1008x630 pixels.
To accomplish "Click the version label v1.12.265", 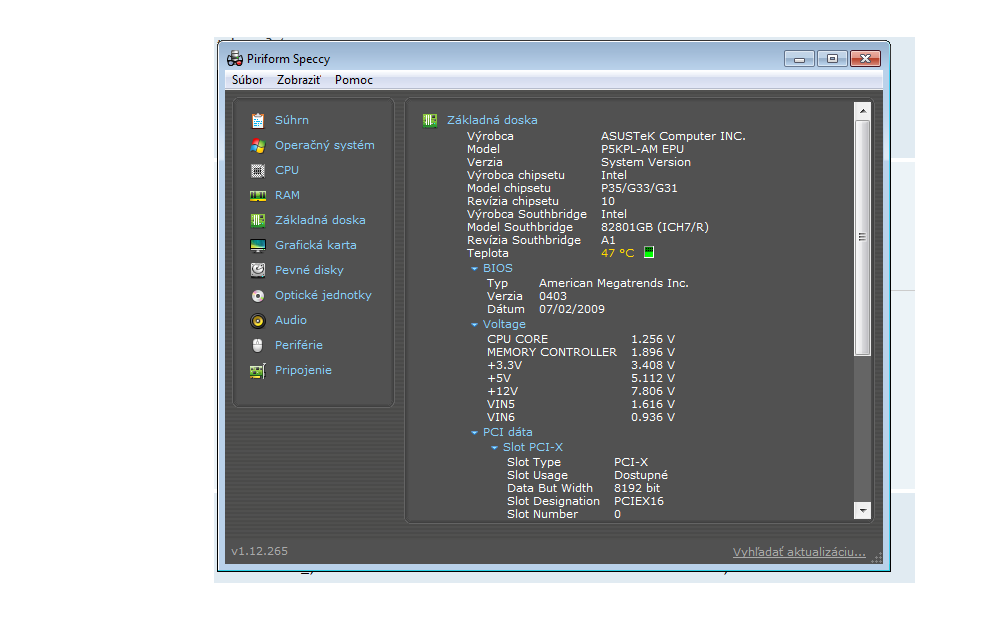I will click(260, 551).
